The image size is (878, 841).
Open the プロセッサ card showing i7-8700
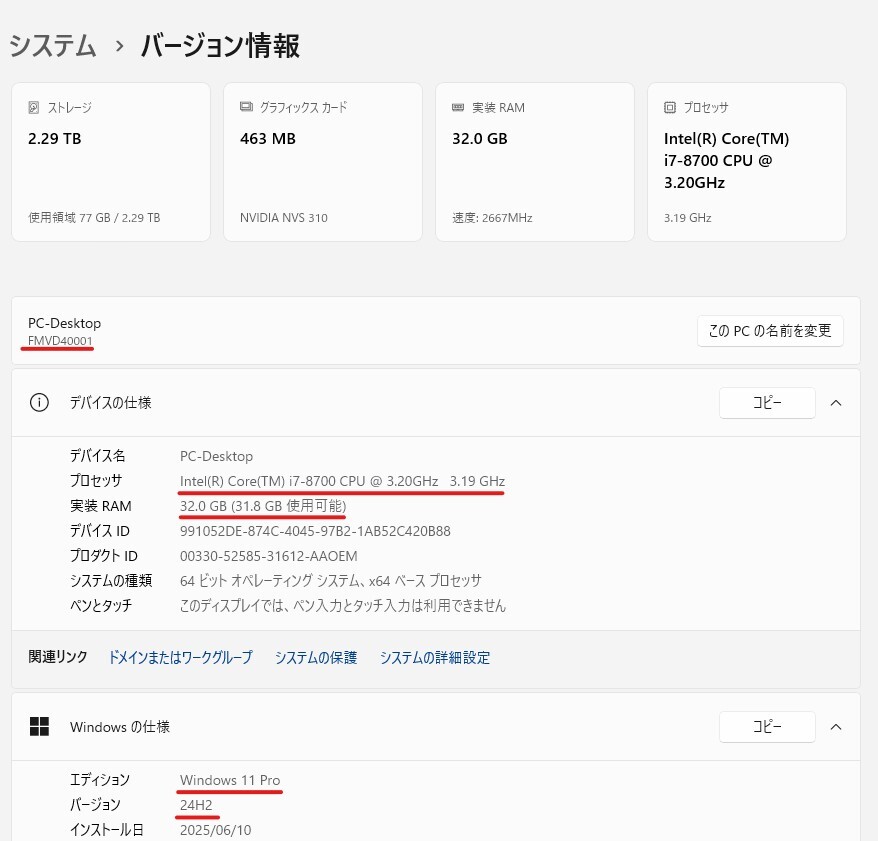coord(747,162)
